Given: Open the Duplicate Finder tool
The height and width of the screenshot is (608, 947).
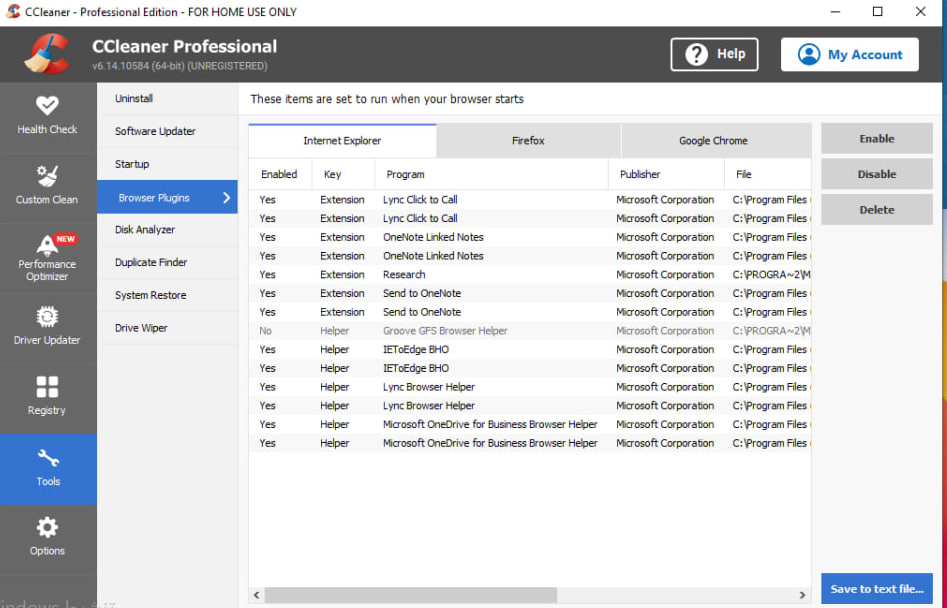Looking at the screenshot, I should coord(167,263).
